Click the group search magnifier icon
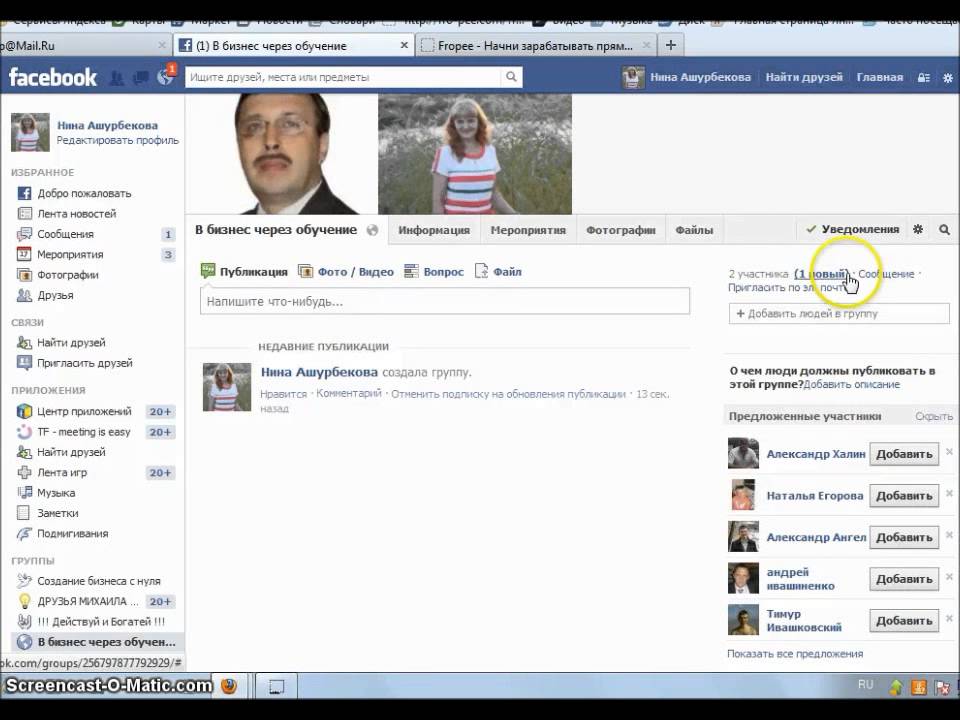This screenshot has width=960, height=720. 944,229
